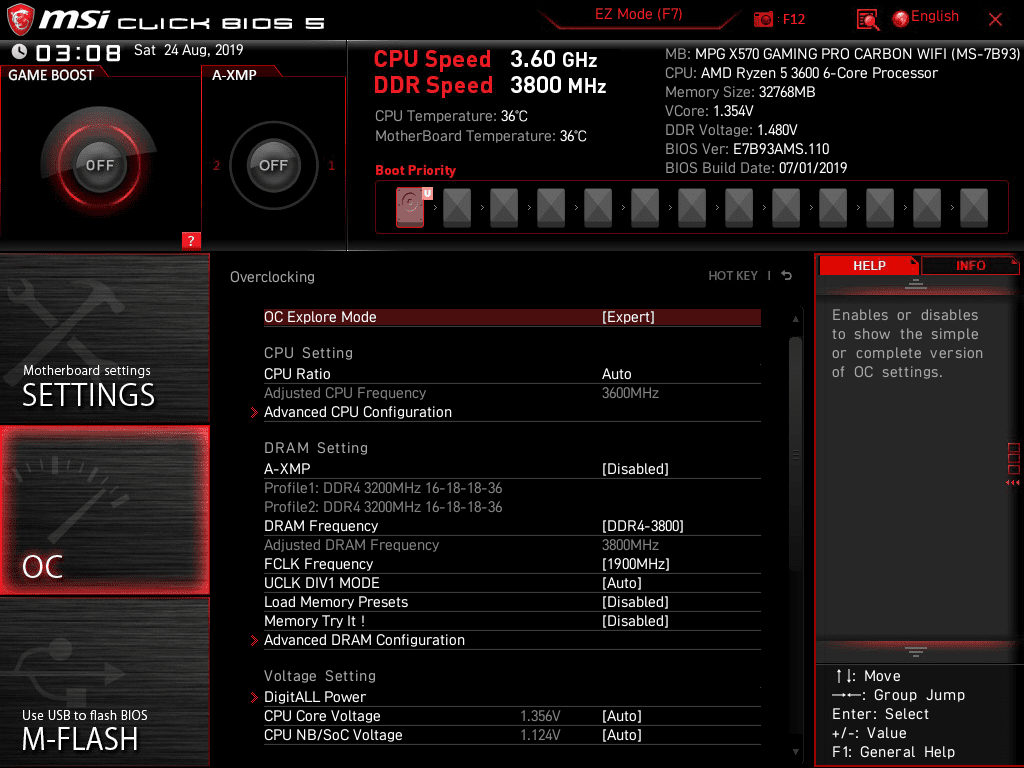Click scrollbar up arrow in Overclocking list
The image size is (1024, 768).
(x=795, y=319)
